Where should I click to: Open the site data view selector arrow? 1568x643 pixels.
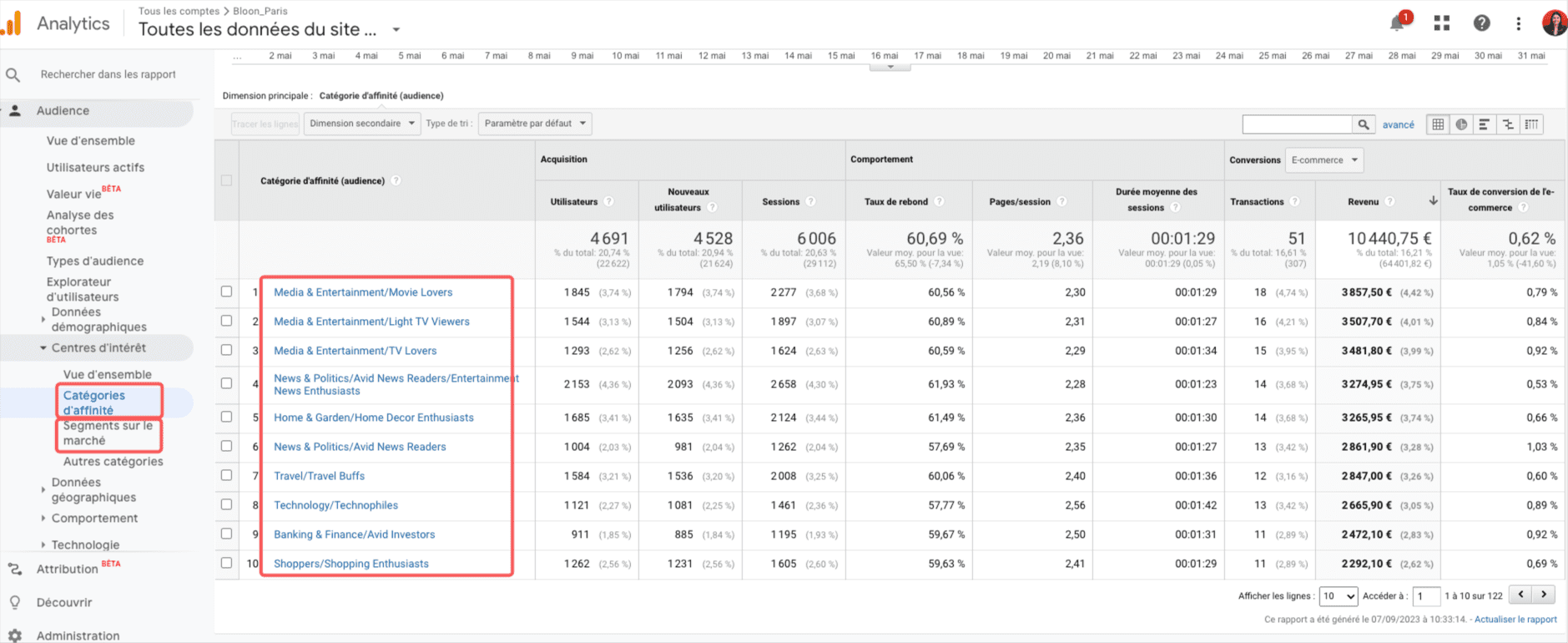coord(396,30)
